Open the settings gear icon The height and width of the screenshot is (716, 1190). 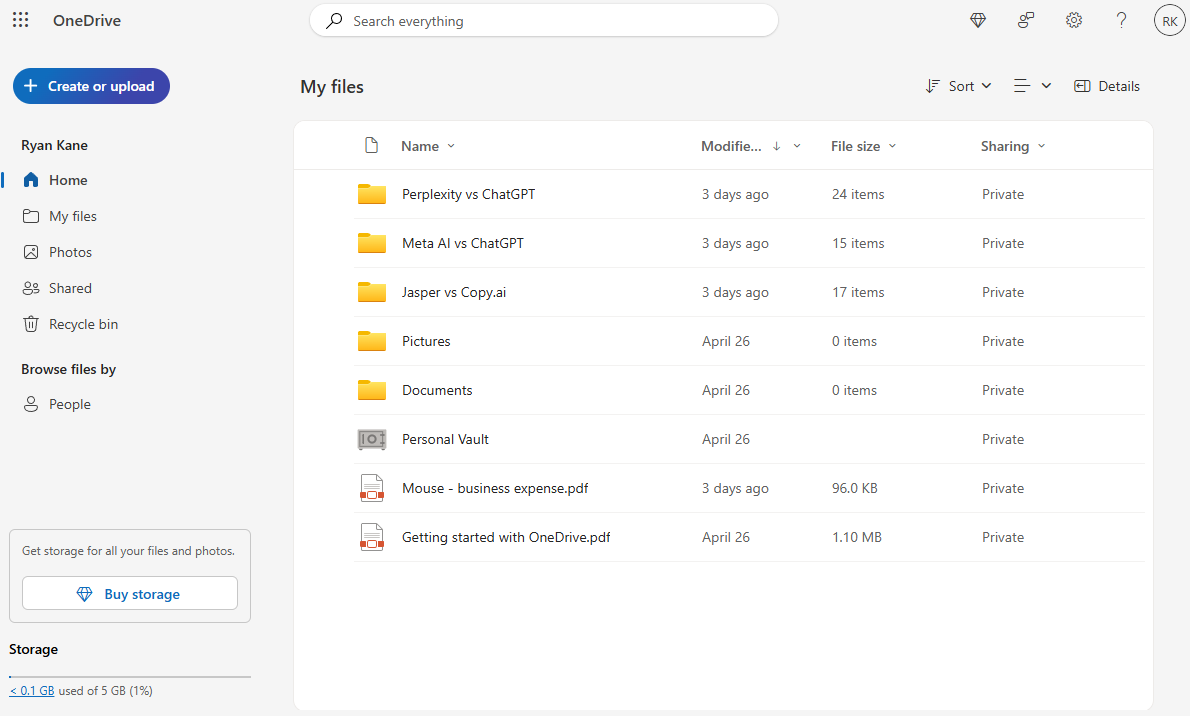coord(1073,21)
